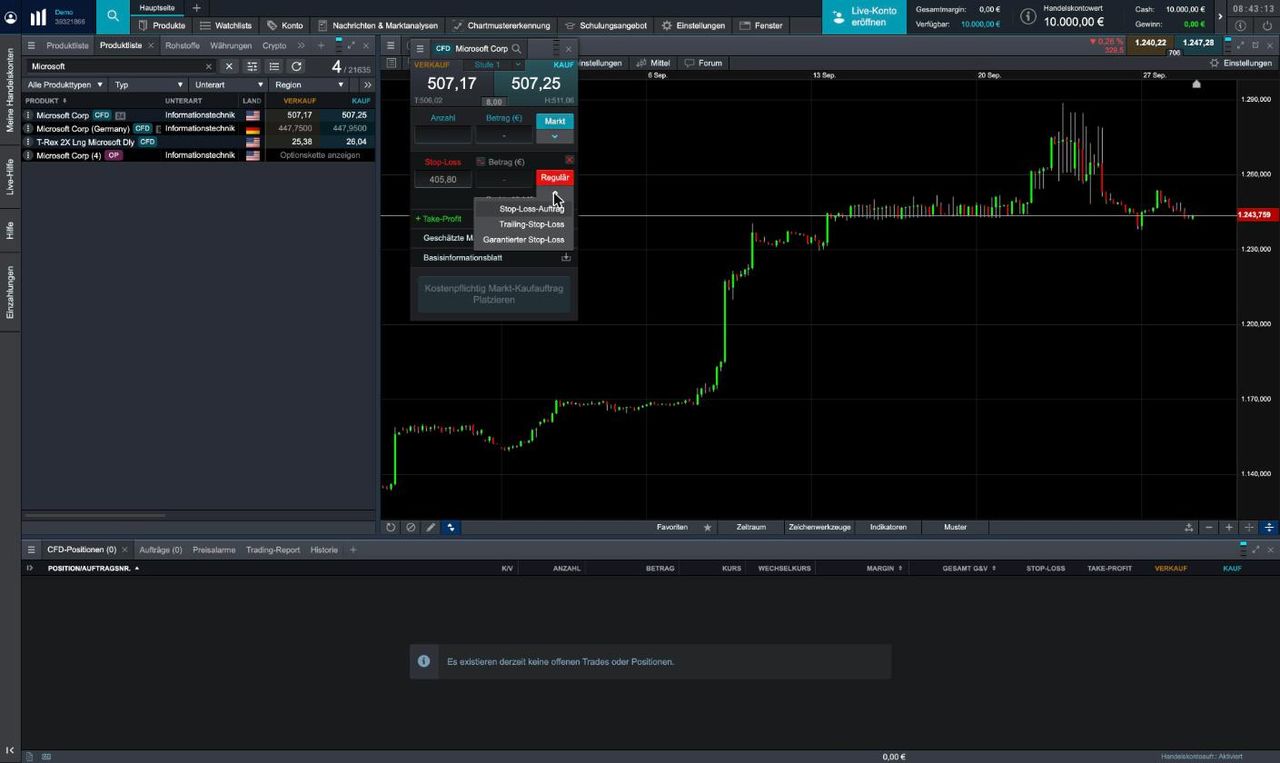1280x763 pixels.
Task: Open Preisalarme tab
Action: coord(214,549)
